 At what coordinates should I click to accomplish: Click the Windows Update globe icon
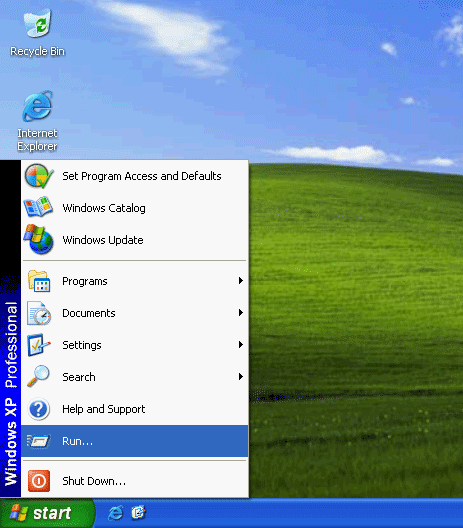point(38,239)
